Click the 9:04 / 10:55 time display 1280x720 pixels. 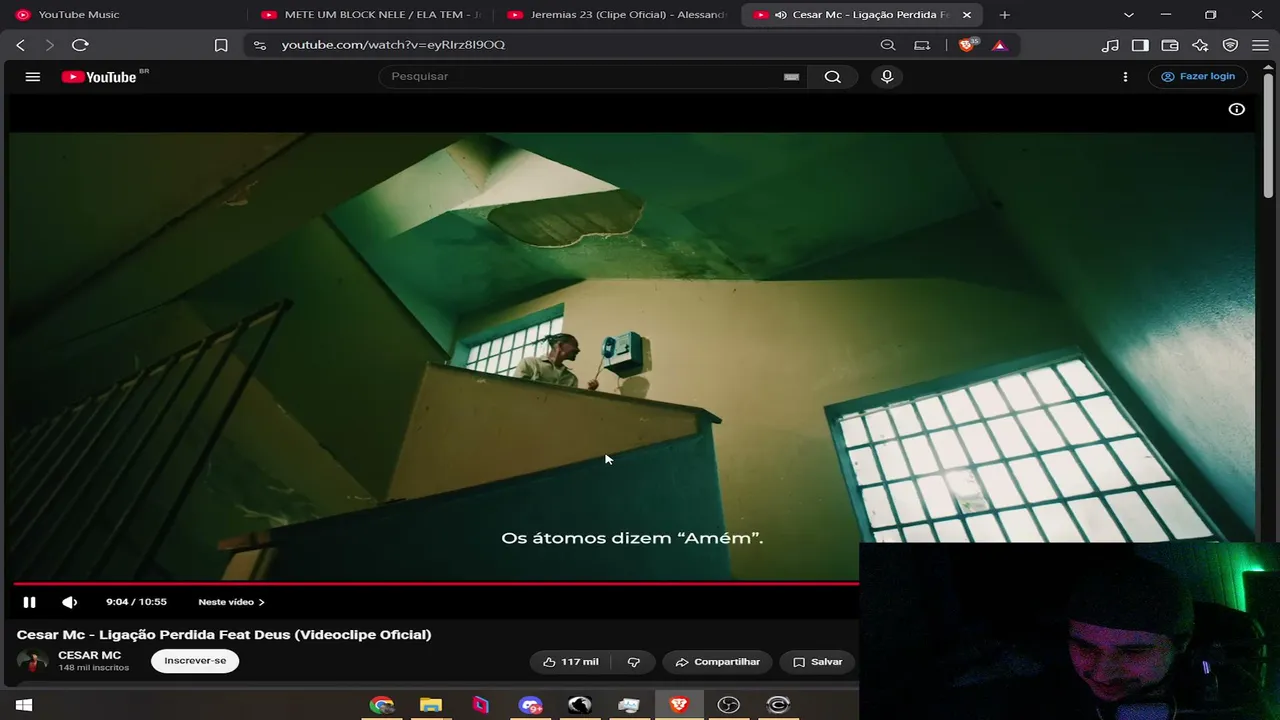136,602
